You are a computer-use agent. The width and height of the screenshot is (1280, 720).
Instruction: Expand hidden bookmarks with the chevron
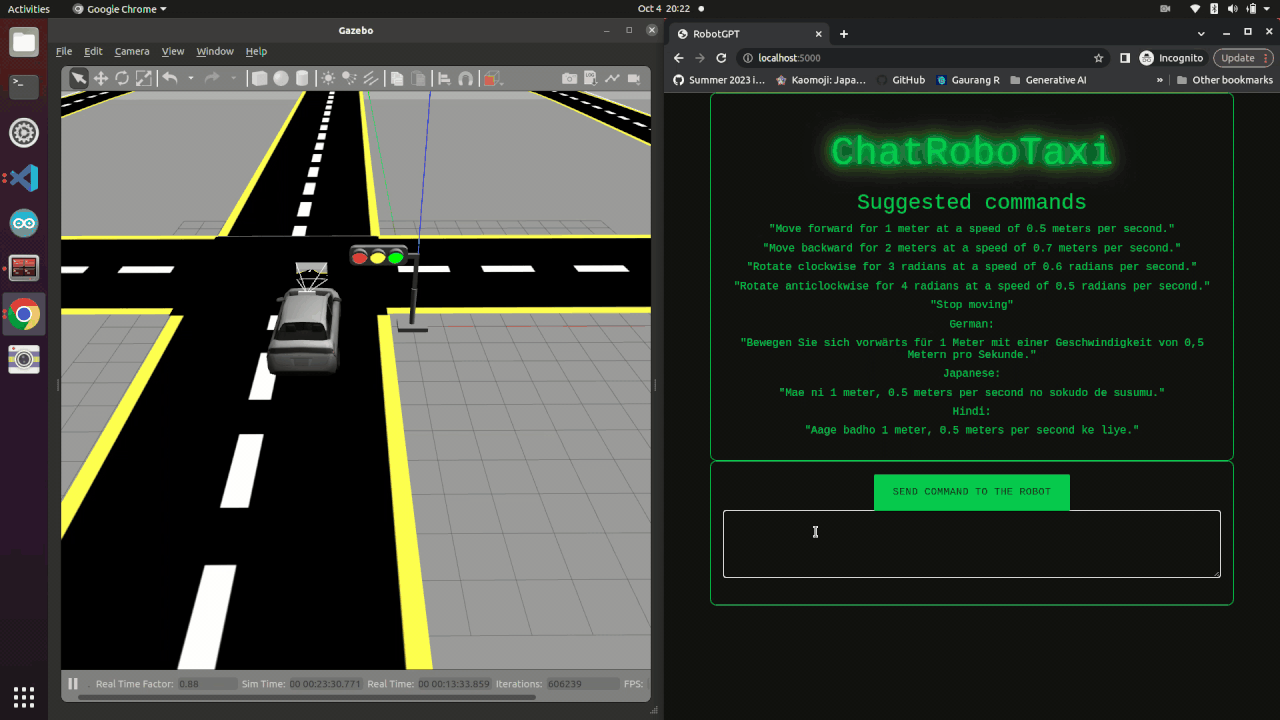(1160, 80)
